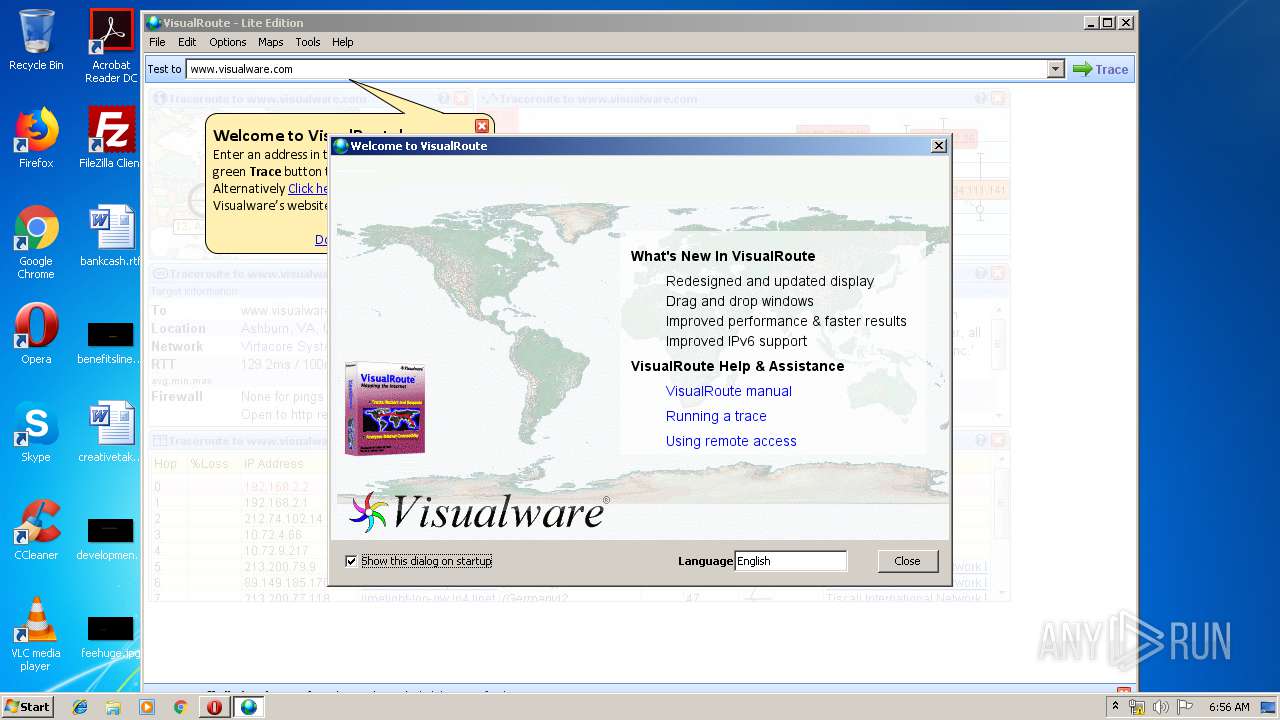Open the File menu

pos(157,42)
